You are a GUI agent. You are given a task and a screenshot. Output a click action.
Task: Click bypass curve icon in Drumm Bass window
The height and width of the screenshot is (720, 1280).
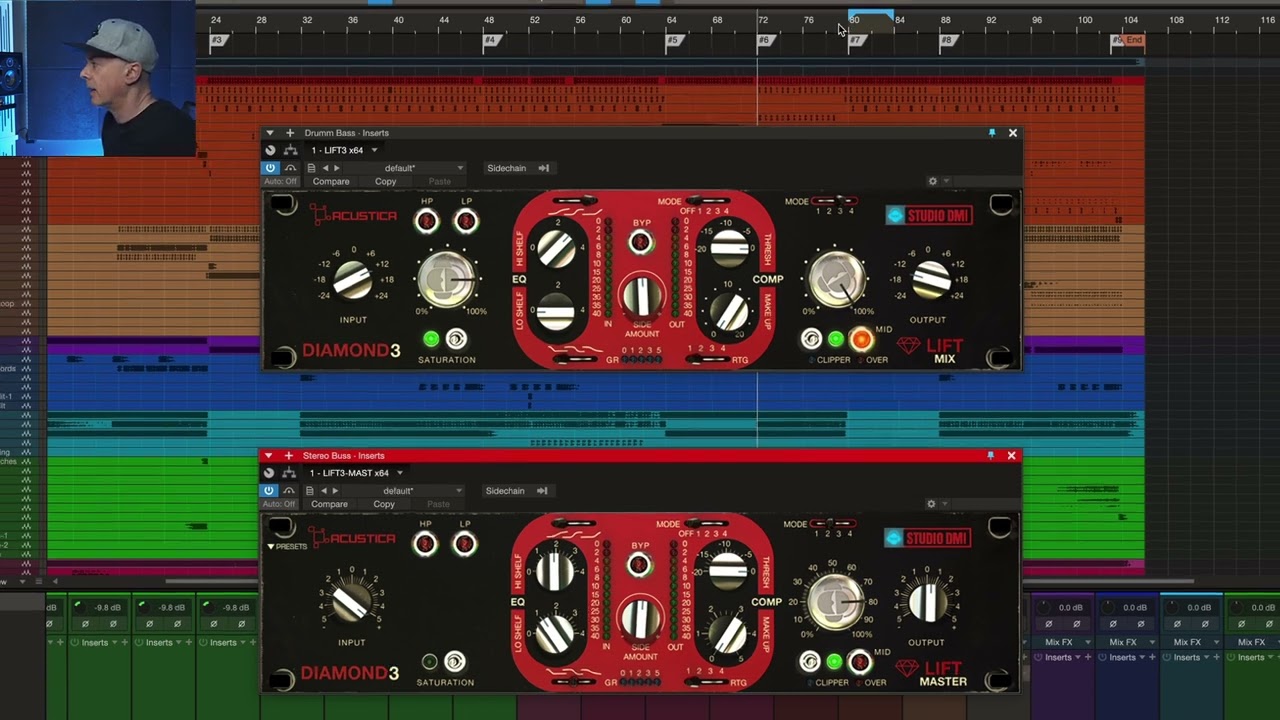click(290, 168)
